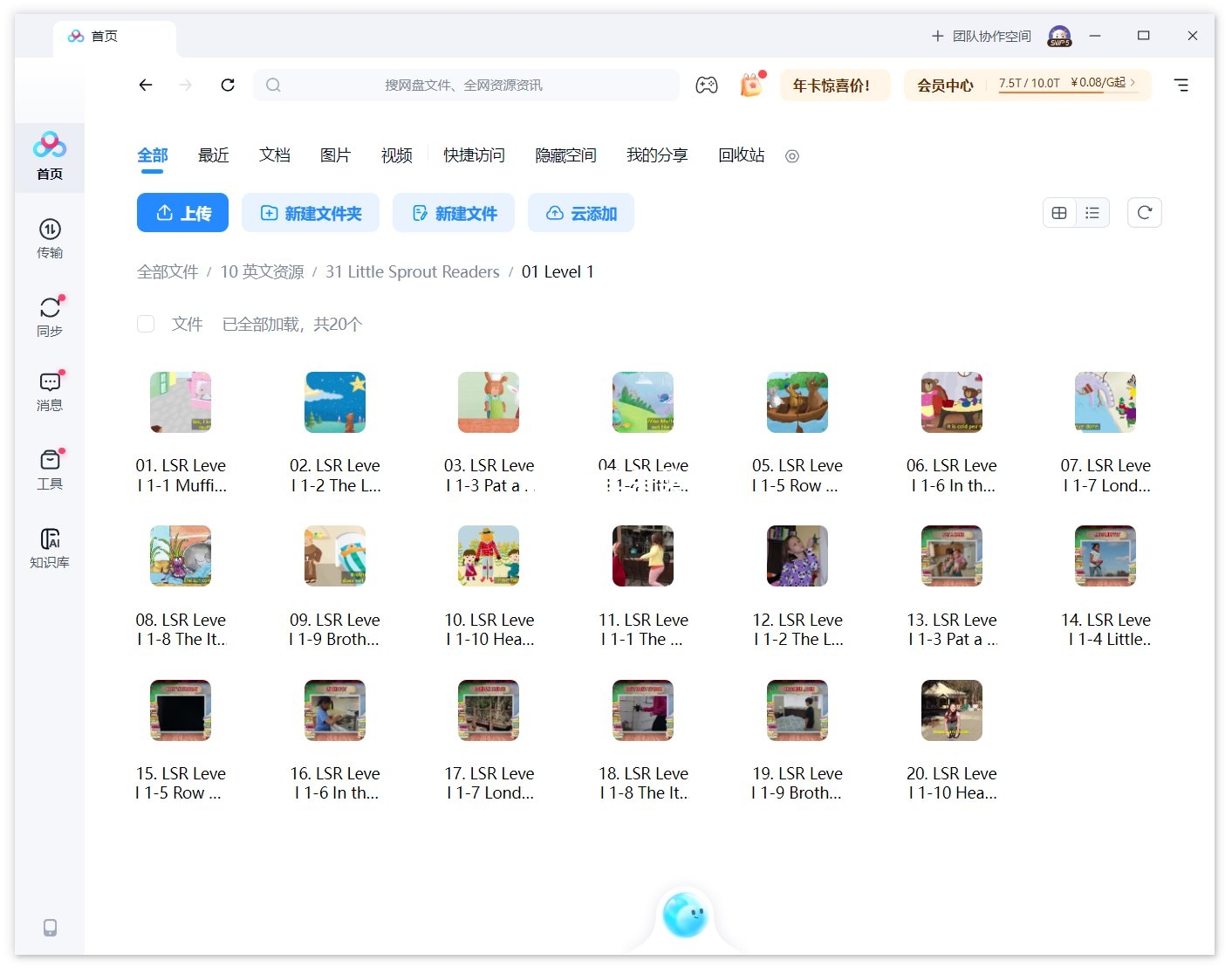
Task: Open the 传输 (transfer) panel in sidebar
Action: click(x=50, y=237)
